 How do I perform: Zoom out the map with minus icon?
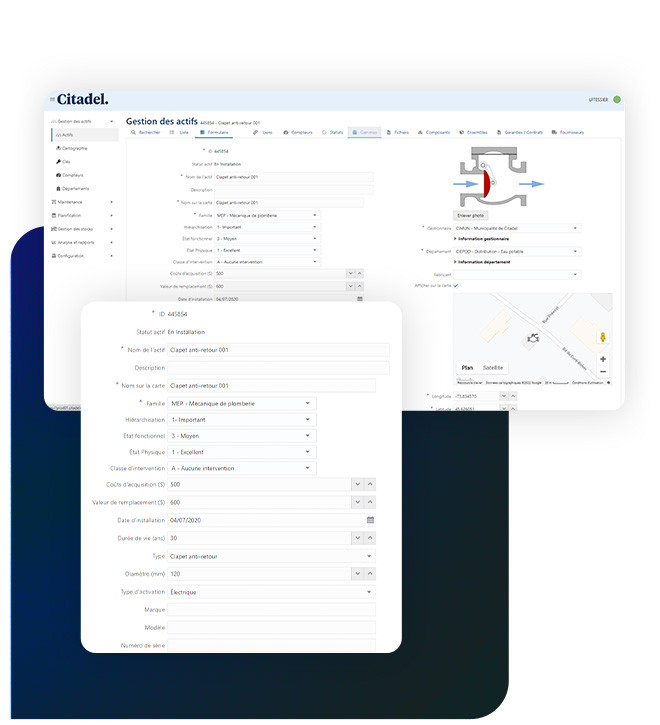point(603,372)
